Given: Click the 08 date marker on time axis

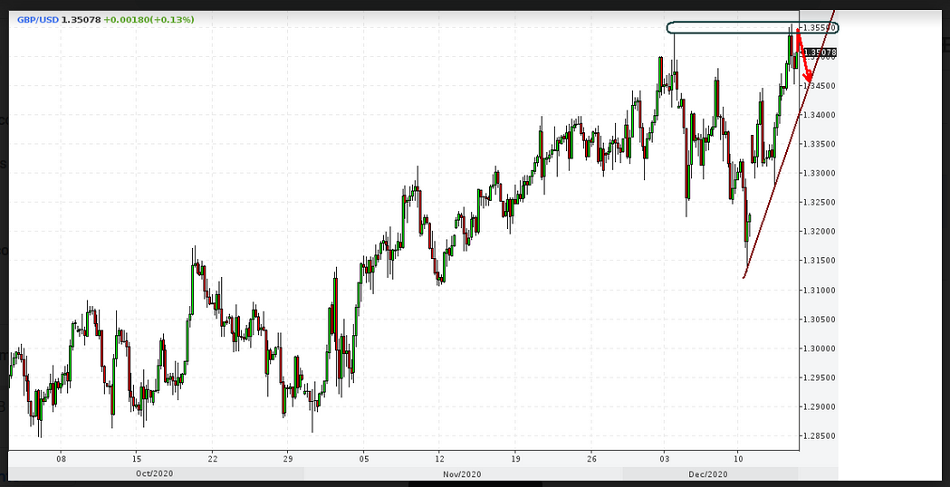Looking at the screenshot, I should pos(61,458).
